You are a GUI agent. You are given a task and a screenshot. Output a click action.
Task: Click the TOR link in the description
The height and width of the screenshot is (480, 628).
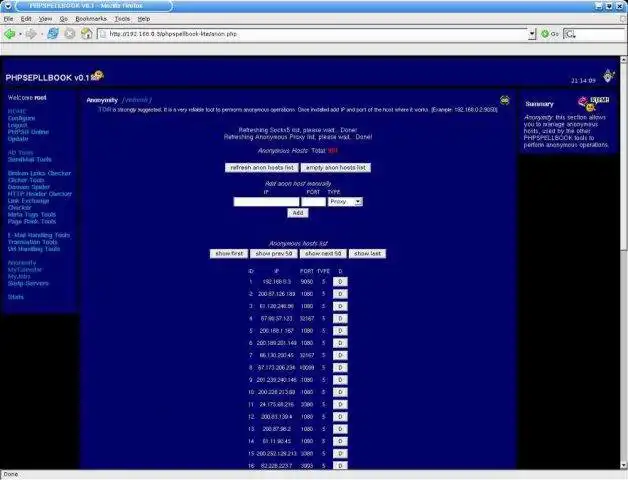coord(104,109)
